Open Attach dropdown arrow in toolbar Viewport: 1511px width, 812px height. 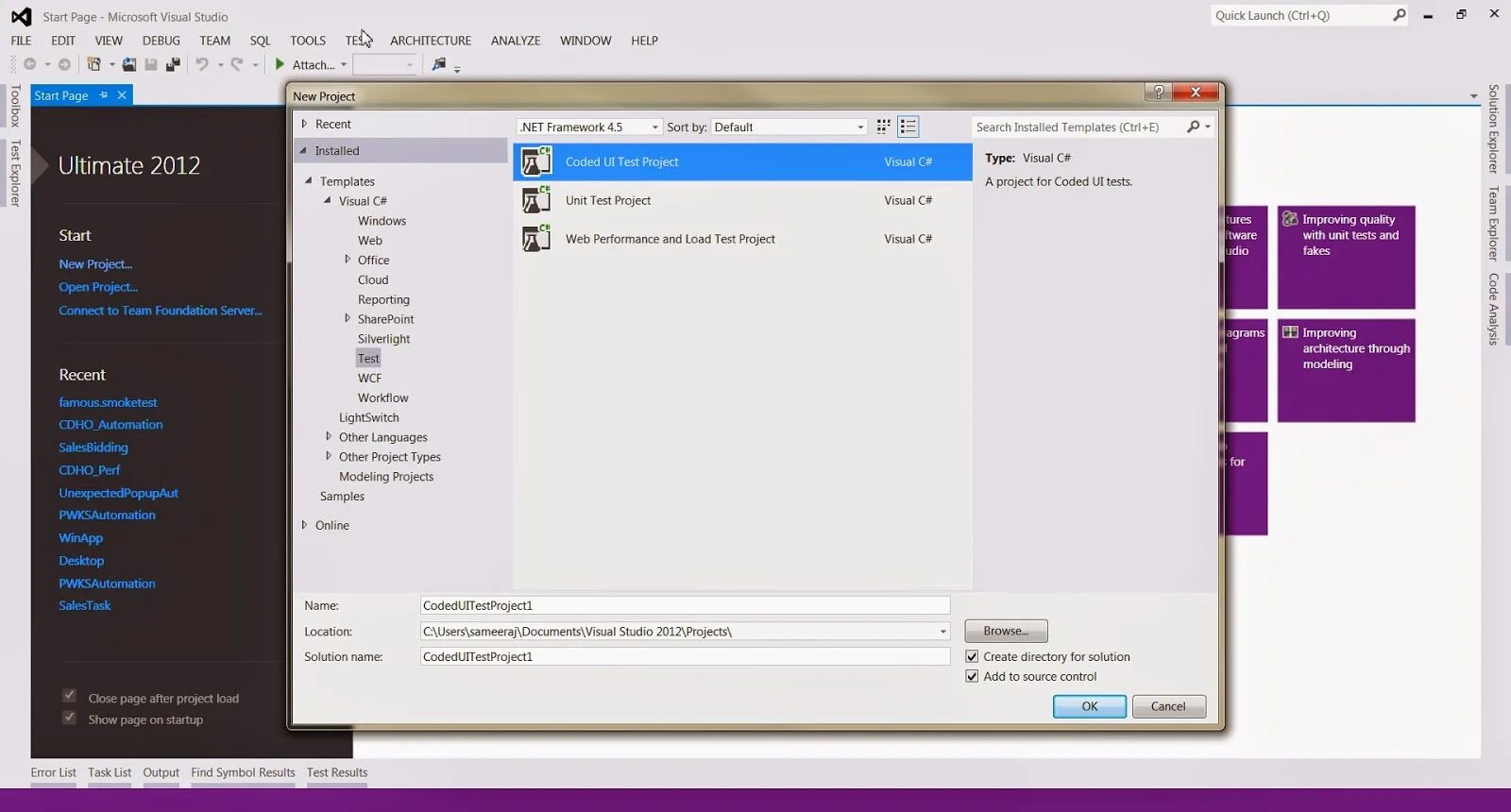[344, 65]
